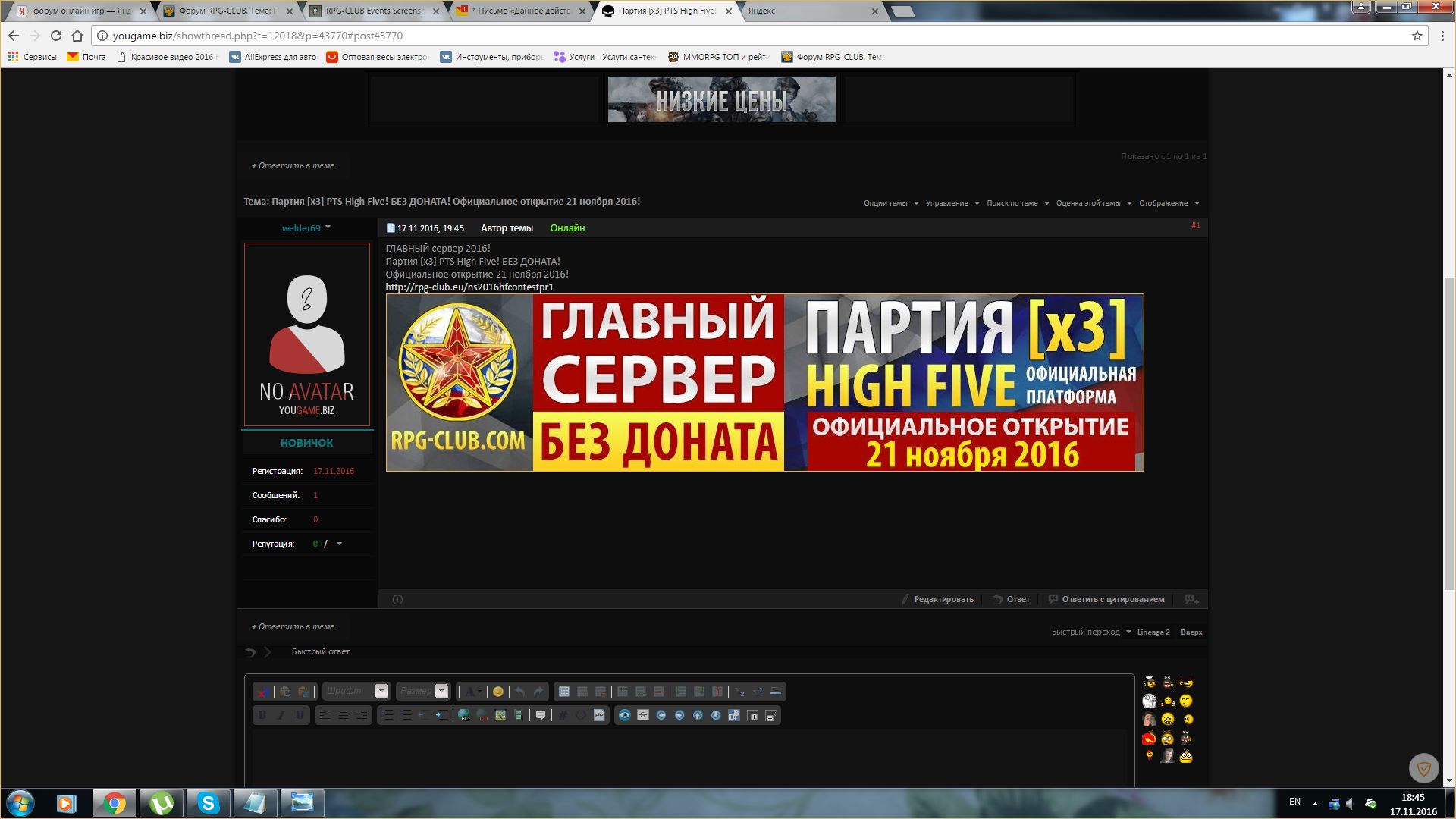Insert a table with the table icon
This screenshot has height=819, width=1456.
[x=564, y=692]
